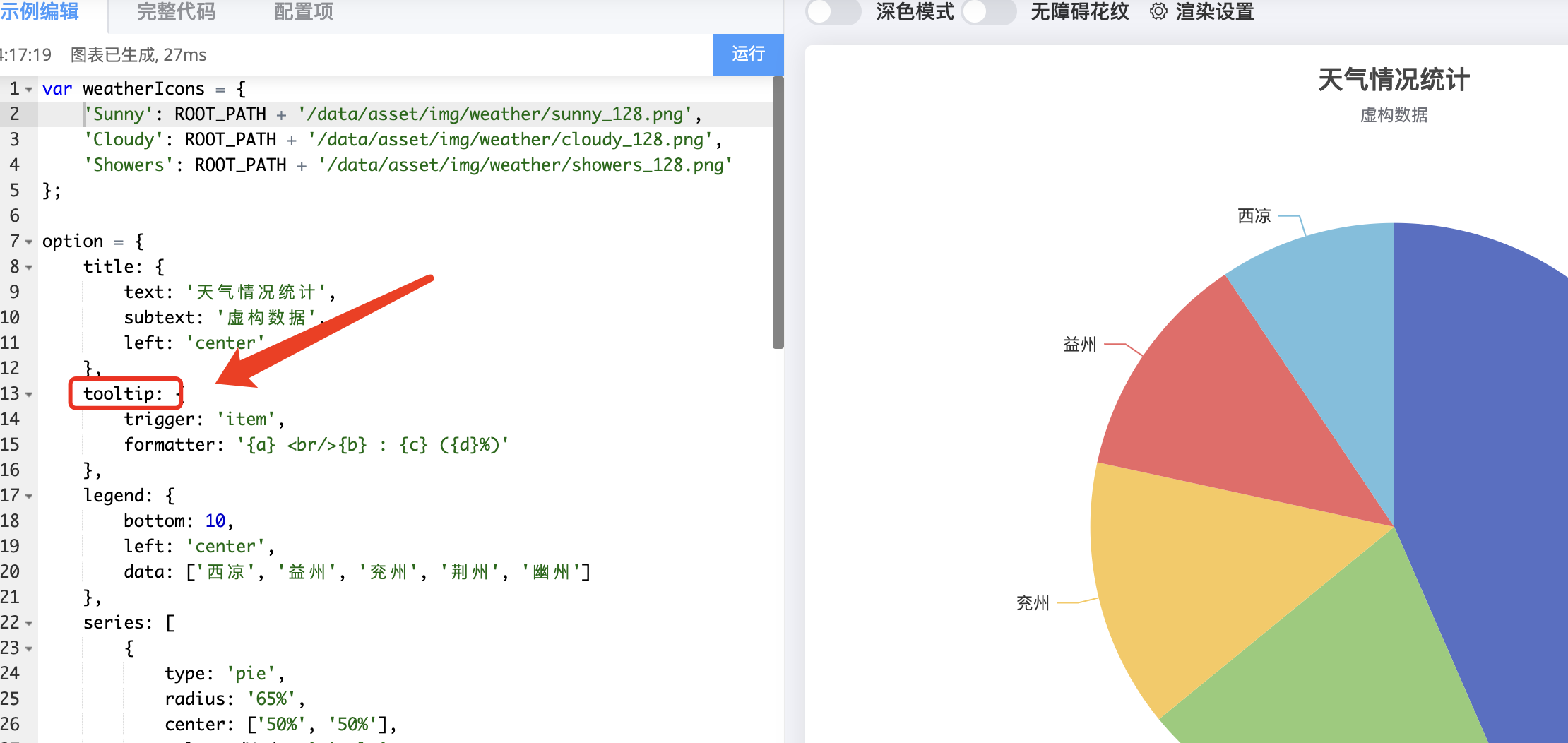The image size is (1568, 743).
Task: Click the formatter string line
Action: pos(316,445)
